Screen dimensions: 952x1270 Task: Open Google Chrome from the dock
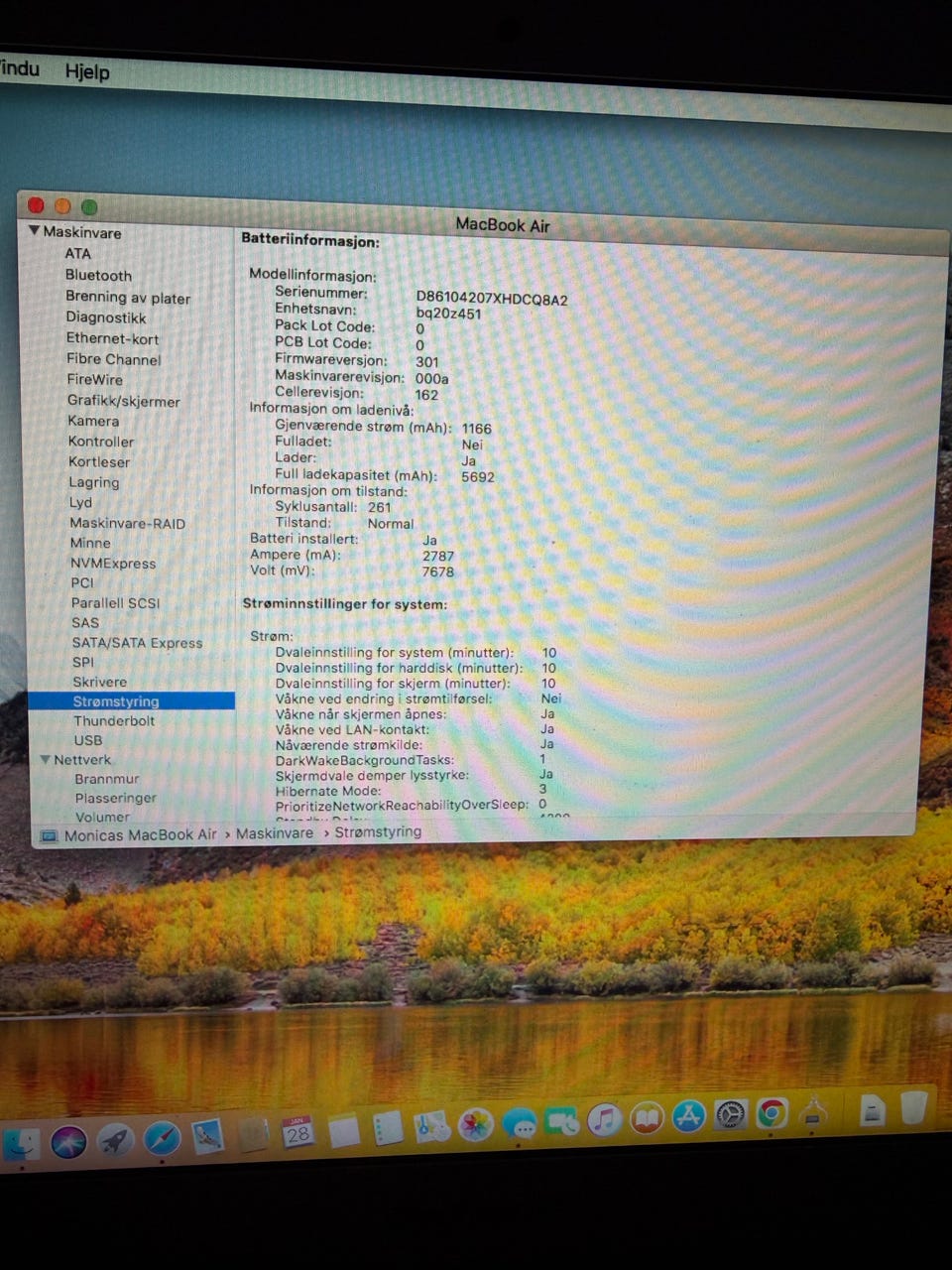(x=772, y=1112)
